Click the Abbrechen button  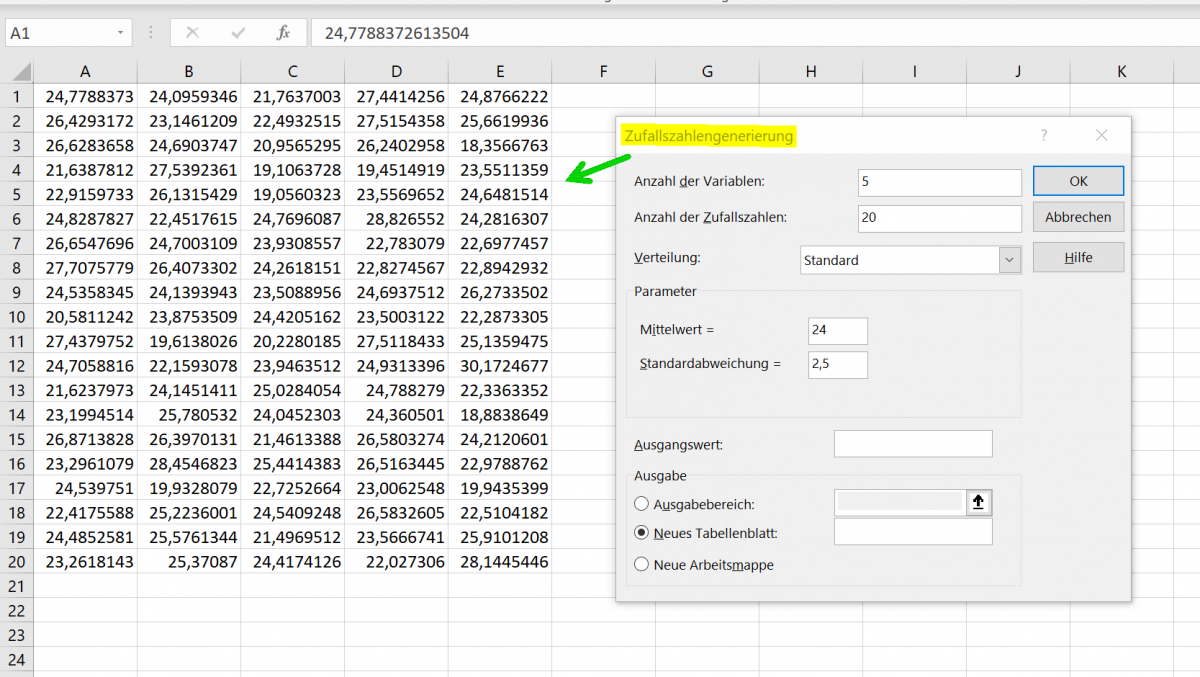pos(1078,217)
